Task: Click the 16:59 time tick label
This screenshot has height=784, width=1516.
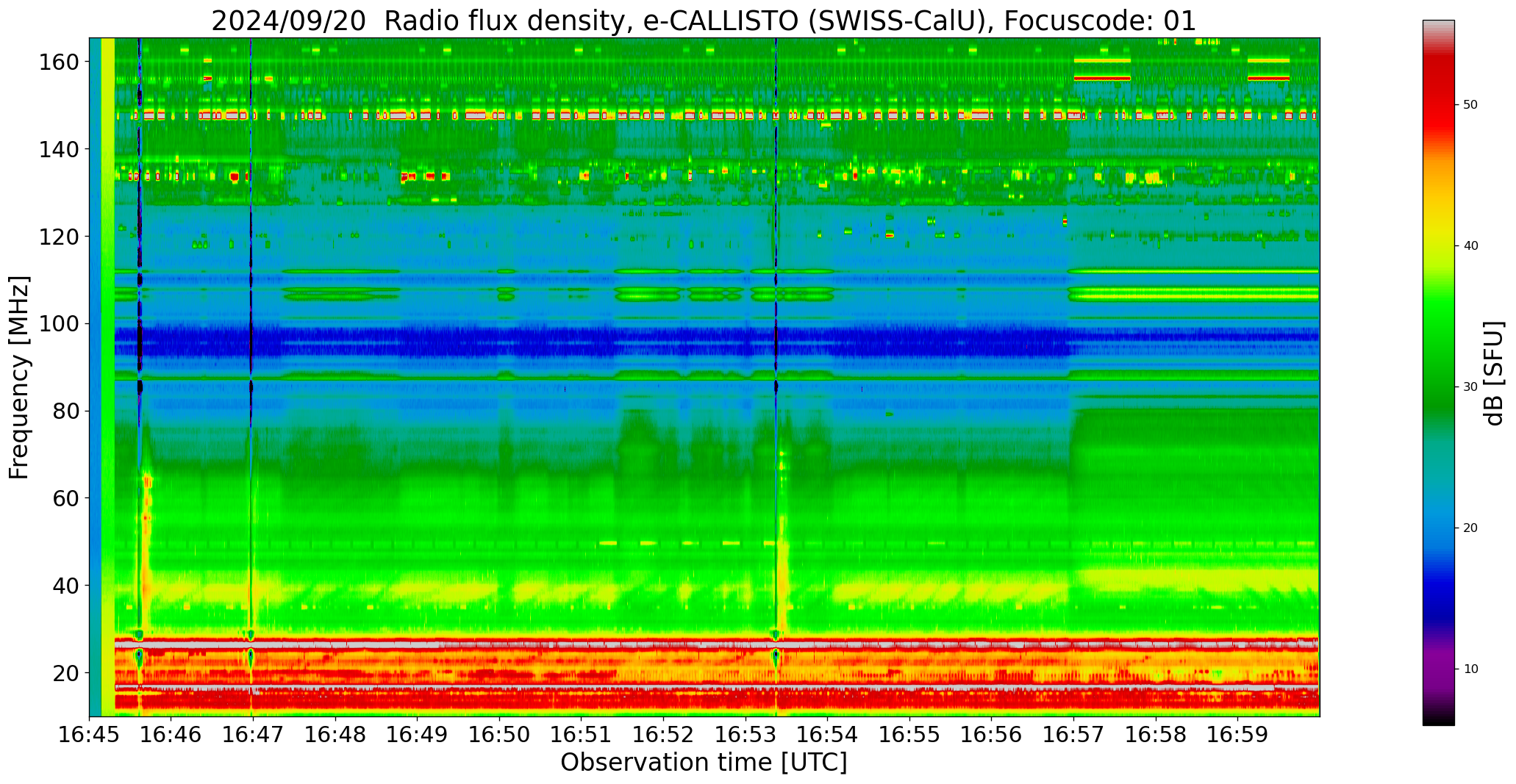Action: [1237, 735]
